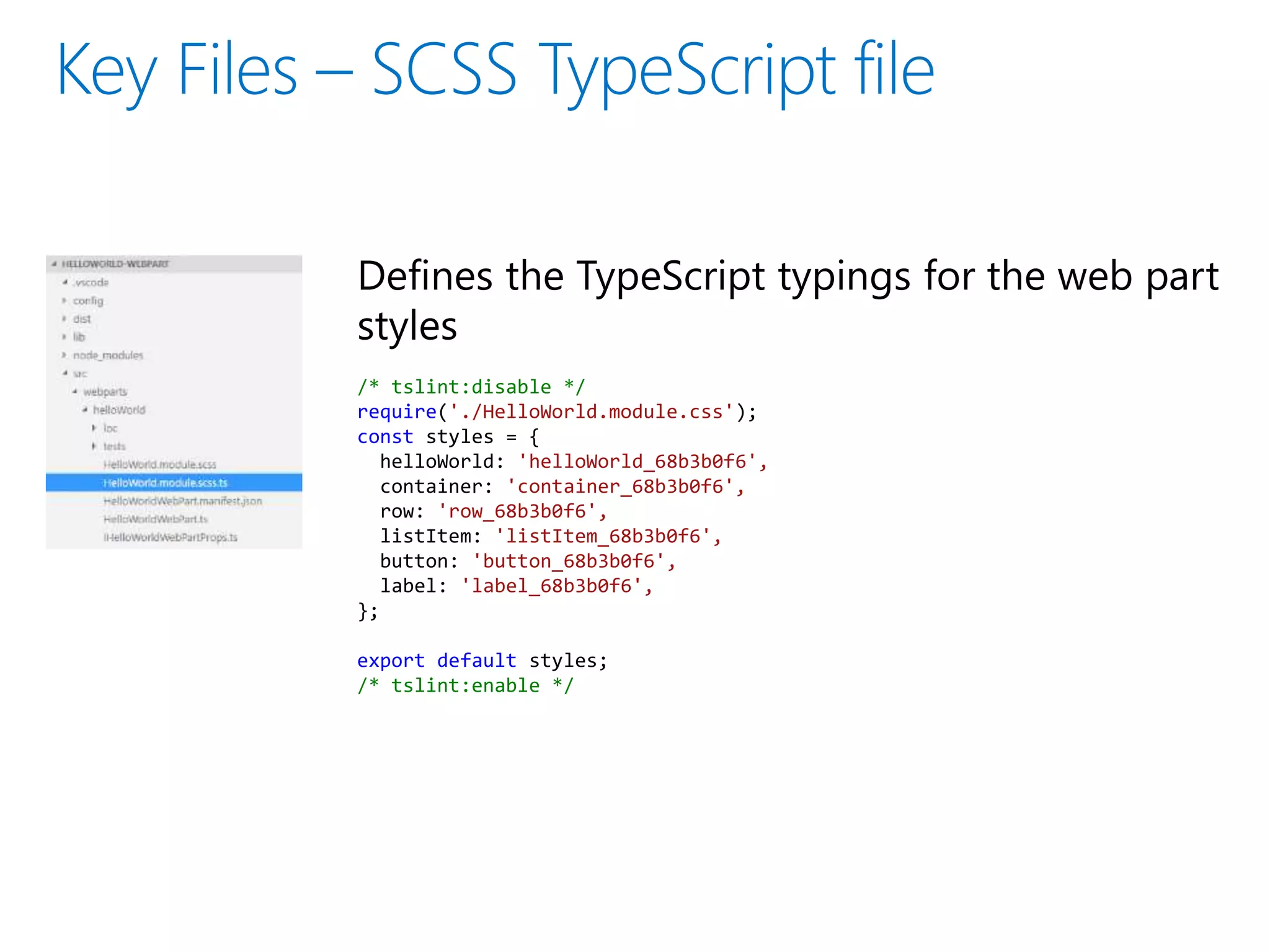Collapse the webparts folder arrow
This screenshot has width=1270, height=952.
pyautogui.click(x=74, y=392)
